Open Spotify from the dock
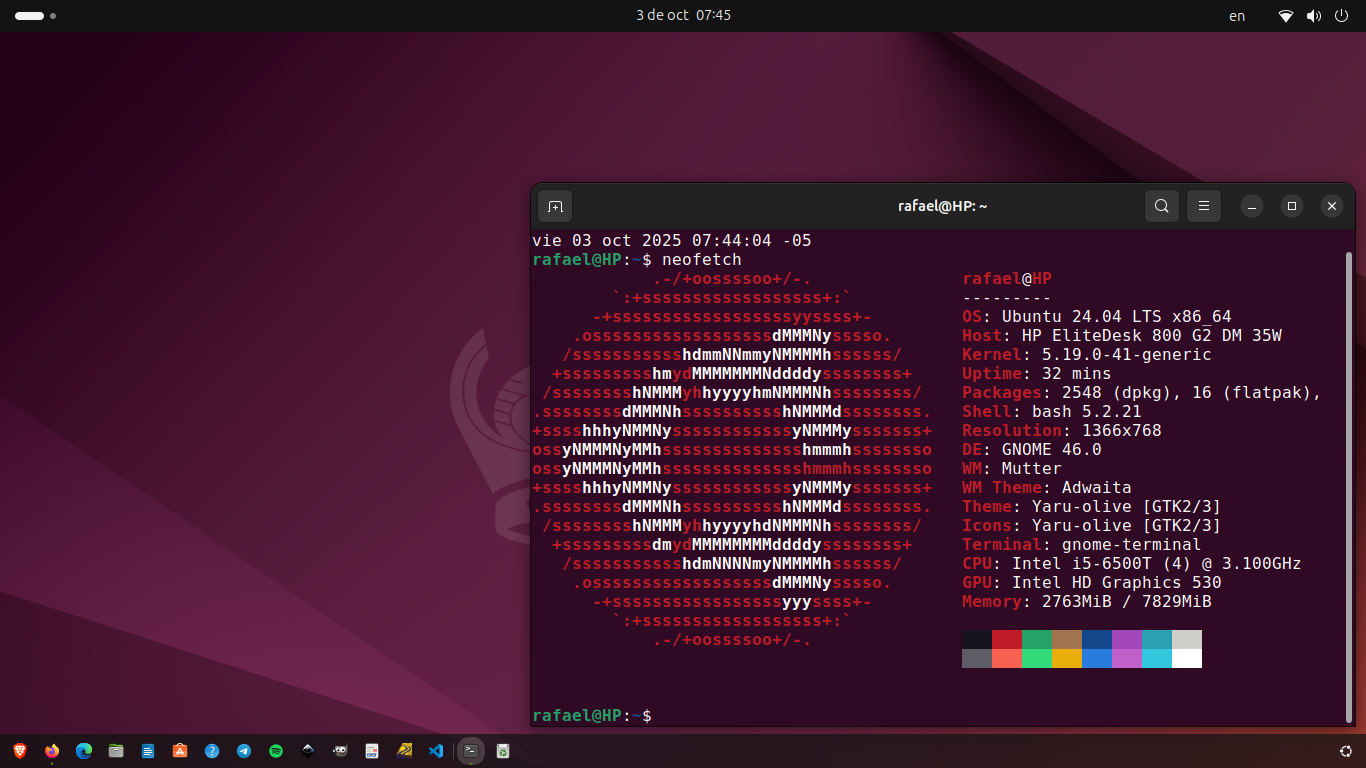The image size is (1366, 768). click(x=276, y=750)
